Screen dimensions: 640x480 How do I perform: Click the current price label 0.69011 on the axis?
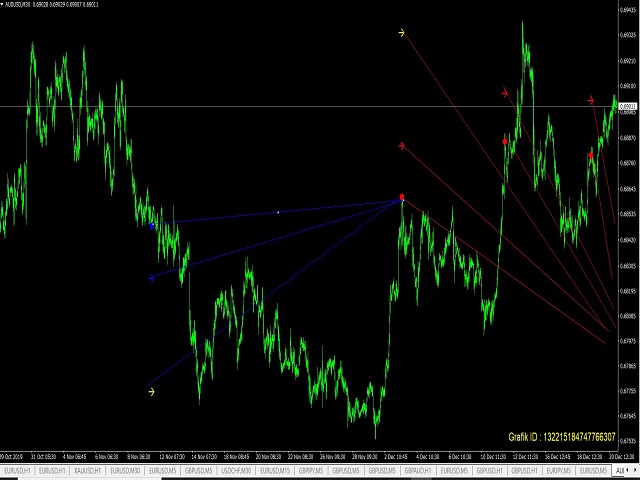click(628, 107)
